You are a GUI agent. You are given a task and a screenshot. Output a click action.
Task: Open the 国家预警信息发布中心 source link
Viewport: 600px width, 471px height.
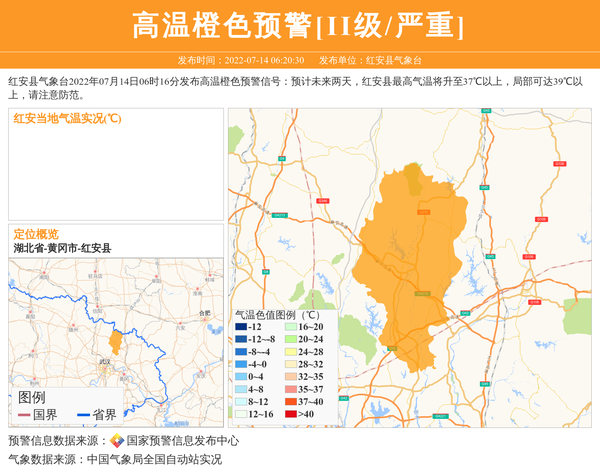point(182,441)
